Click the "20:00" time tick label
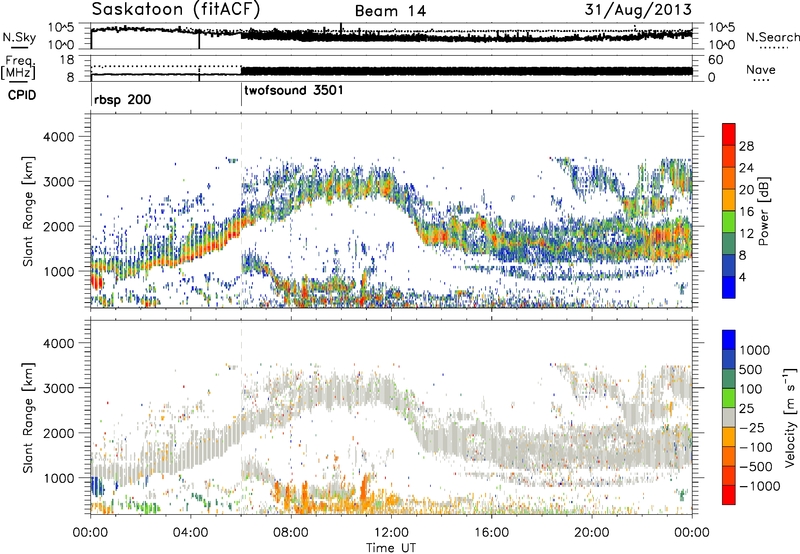The height and width of the screenshot is (554, 800). pos(592,533)
